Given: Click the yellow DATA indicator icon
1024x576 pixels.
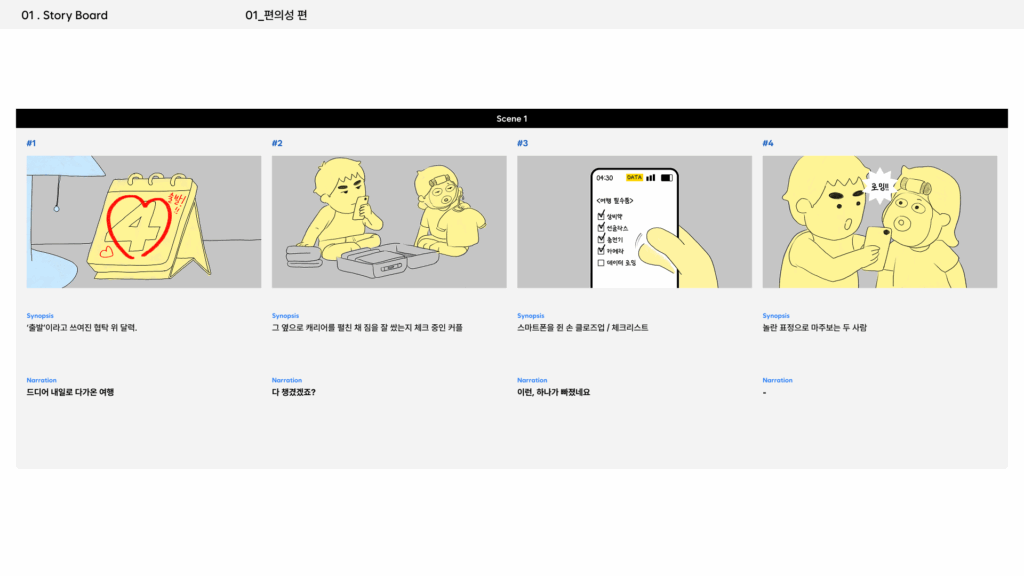Looking at the screenshot, I should pos(634,178).
